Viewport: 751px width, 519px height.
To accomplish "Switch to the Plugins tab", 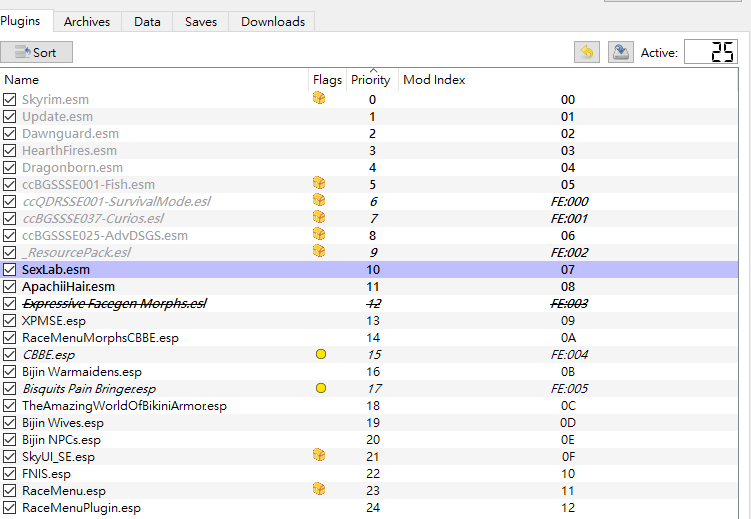I will pyautogui.click(x=24, y=21).
